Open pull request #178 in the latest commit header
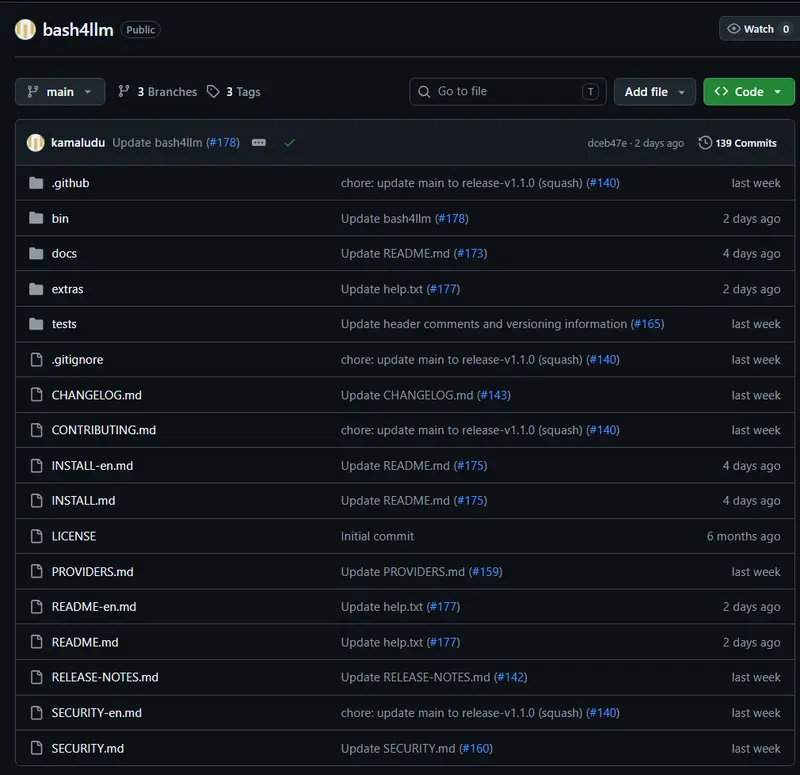The height and width of the screenshot is (775, 800). click(223, 143)
